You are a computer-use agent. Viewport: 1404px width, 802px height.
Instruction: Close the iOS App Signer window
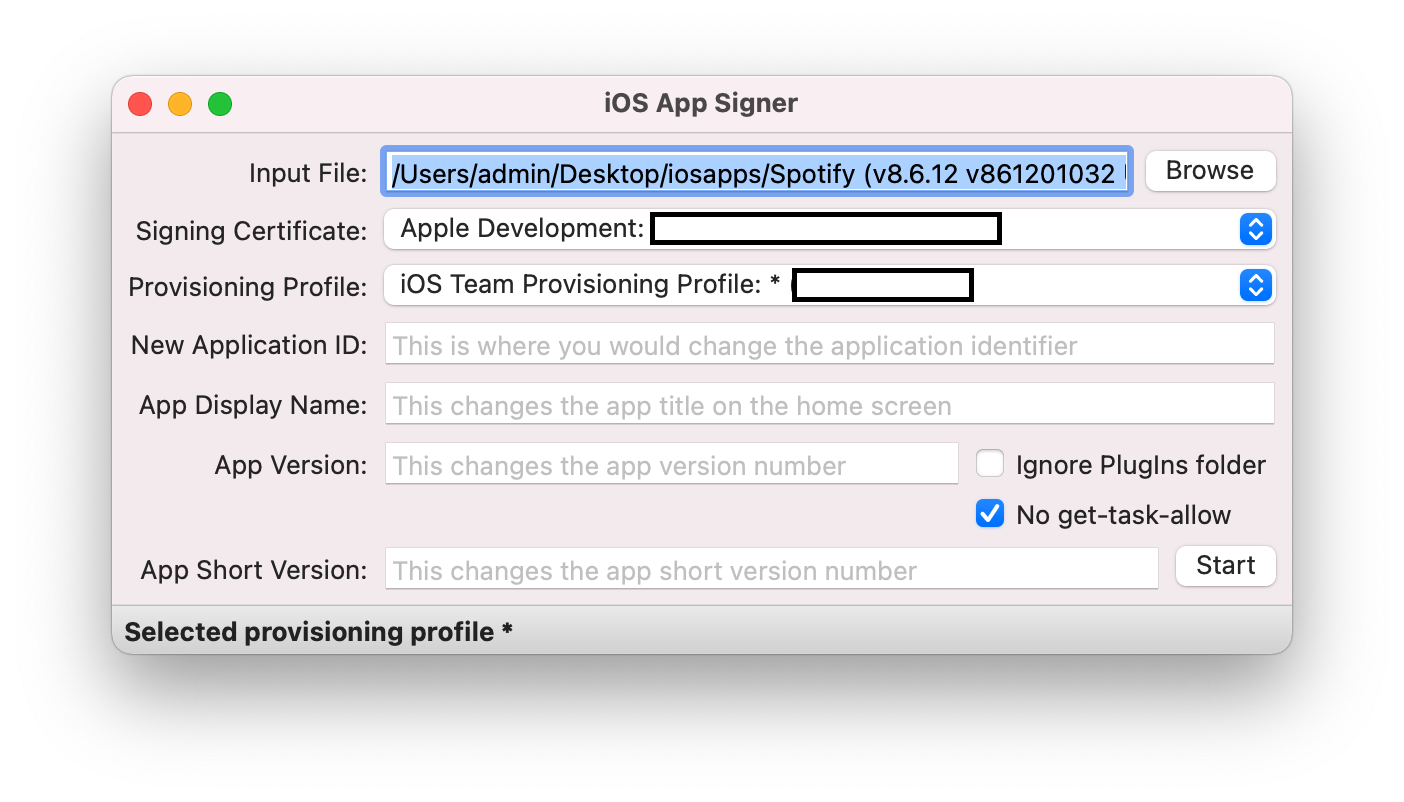(x=140, y=104)
